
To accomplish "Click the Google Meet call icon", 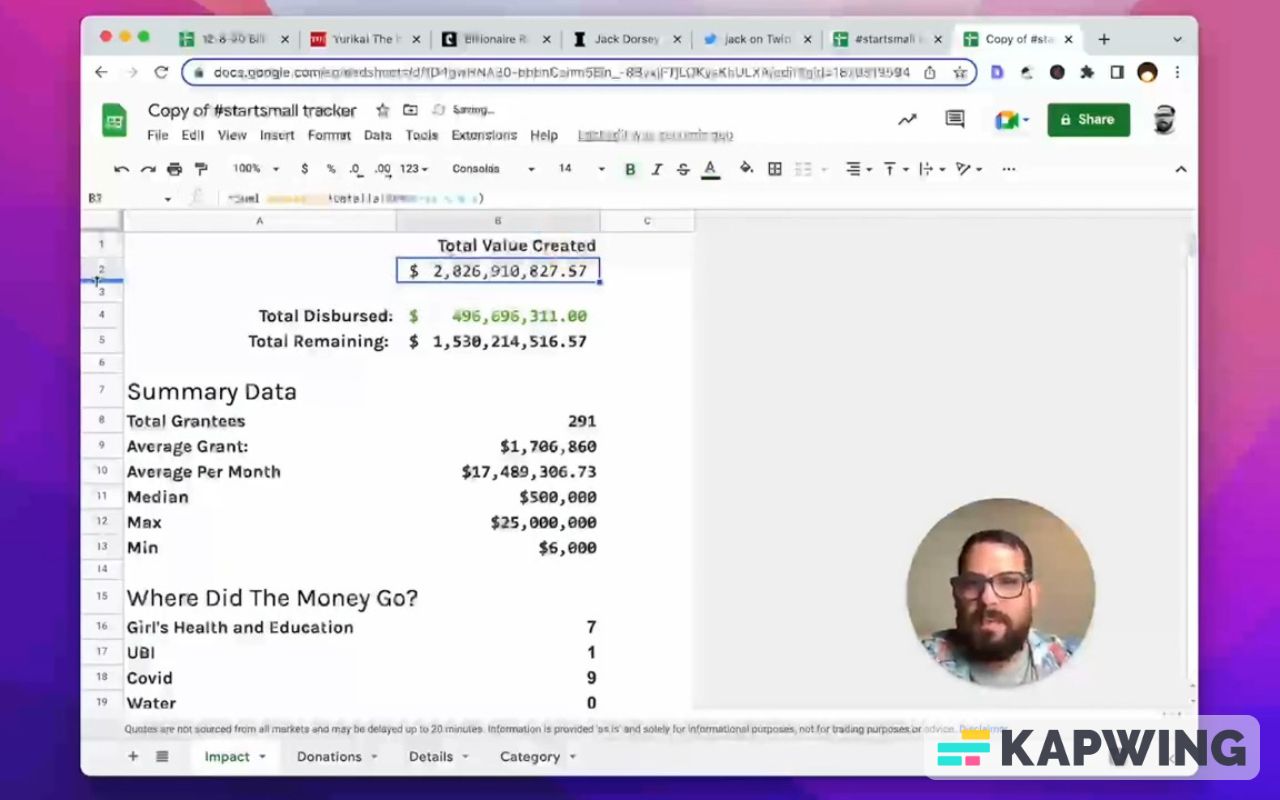I will point(1011,120).
